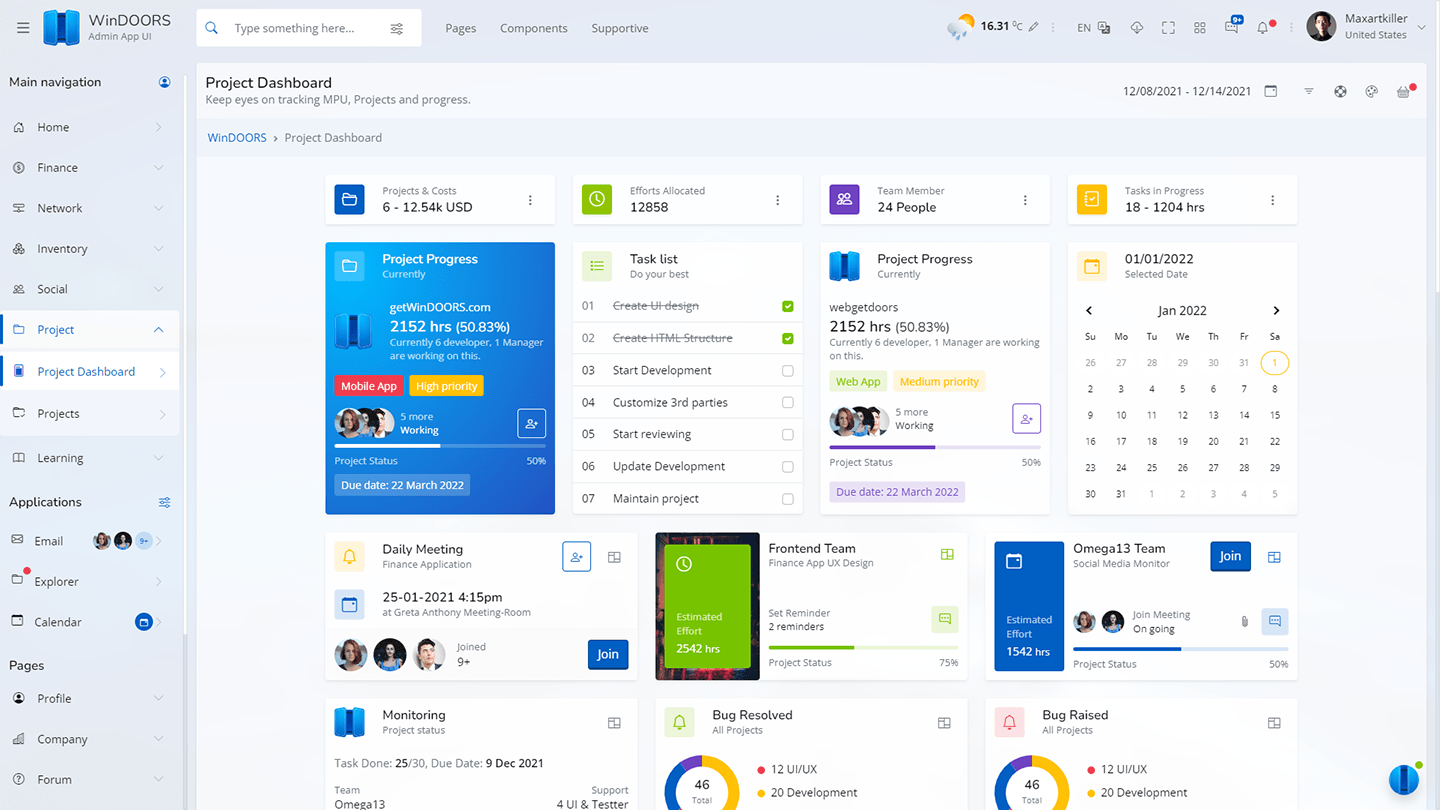This screenshot has width=1440, height=810.
Task: Check the Start Development task checkbox
Action: [x=787, y=370]
